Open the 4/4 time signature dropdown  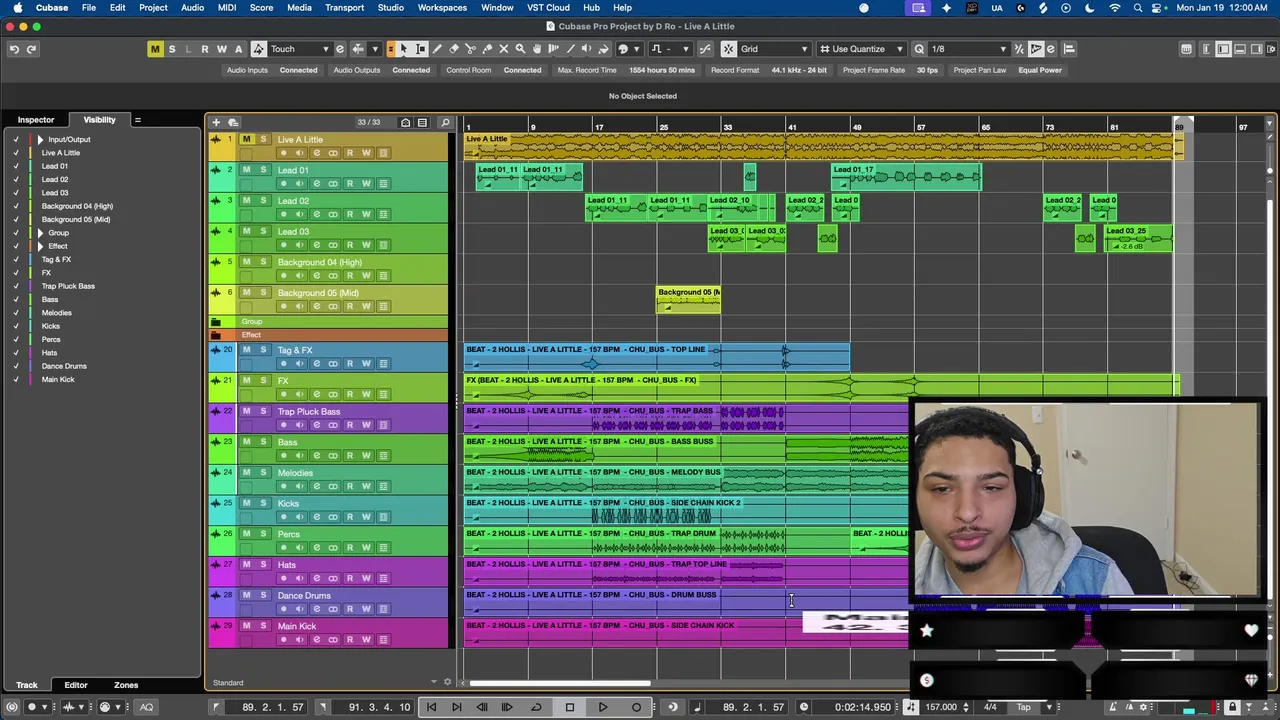pos(990,707)
